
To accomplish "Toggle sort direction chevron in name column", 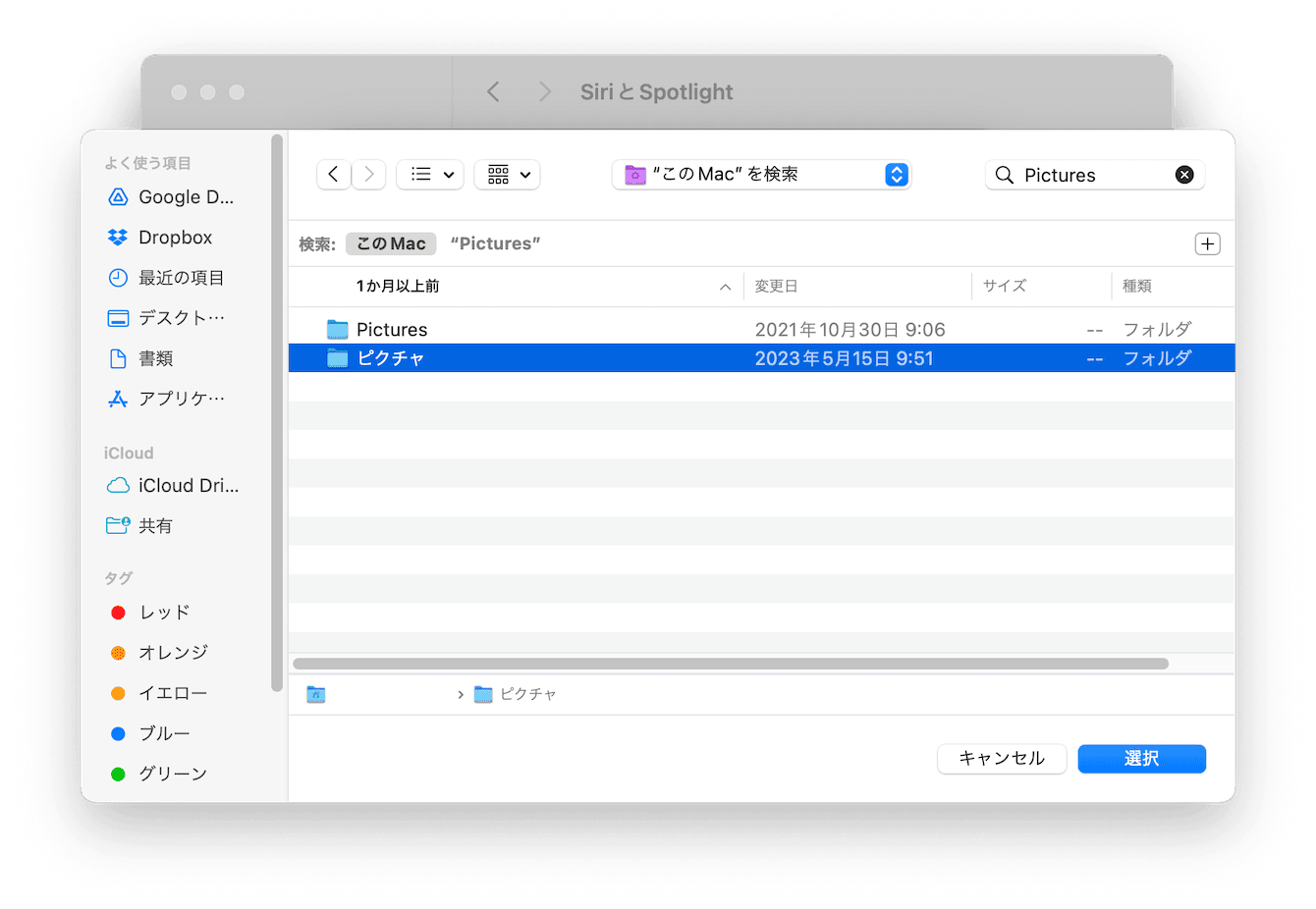I will coord(725,287).
